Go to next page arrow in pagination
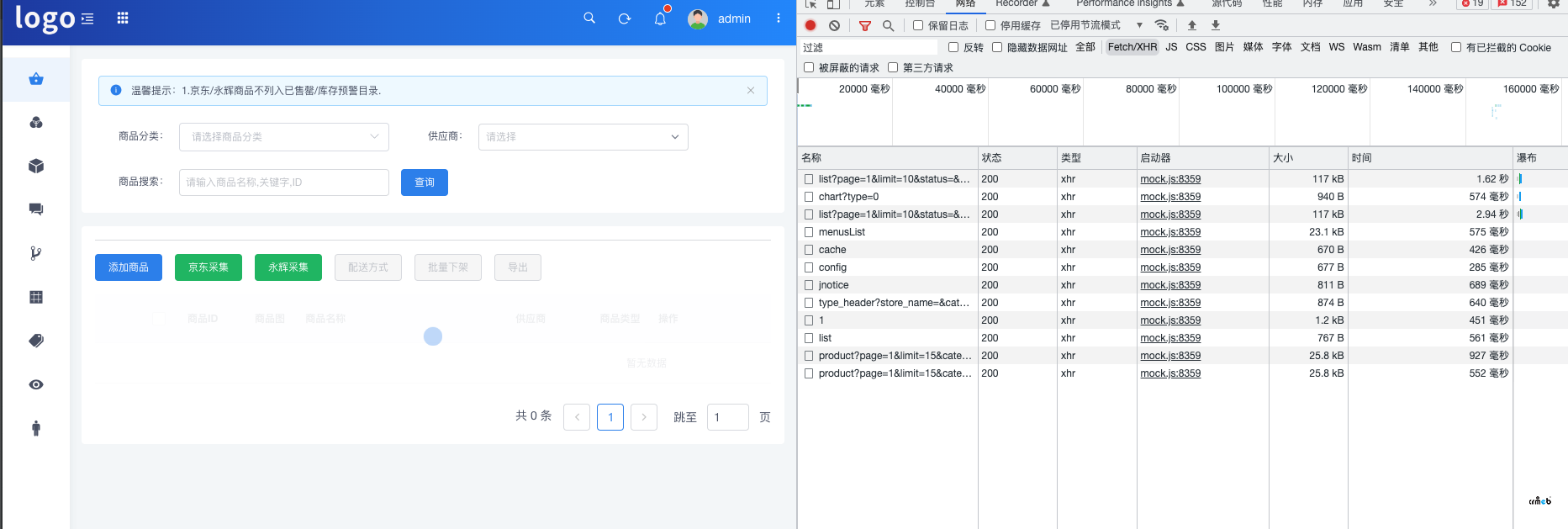 (x=644, y=417)
